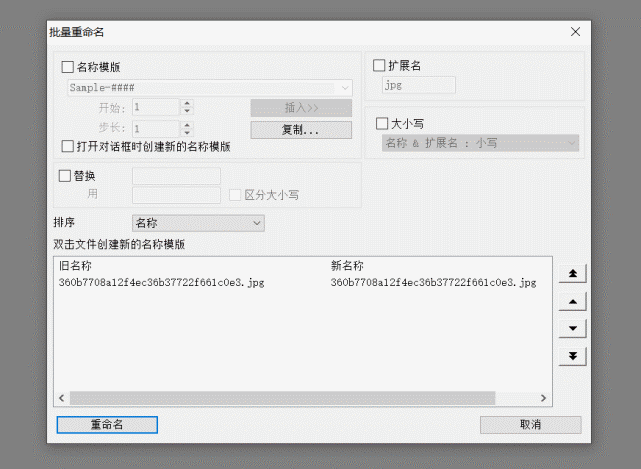Decrease the 开始 value with down arrow
Viewport: 641px width, 469px height.
tap(187, 111)
